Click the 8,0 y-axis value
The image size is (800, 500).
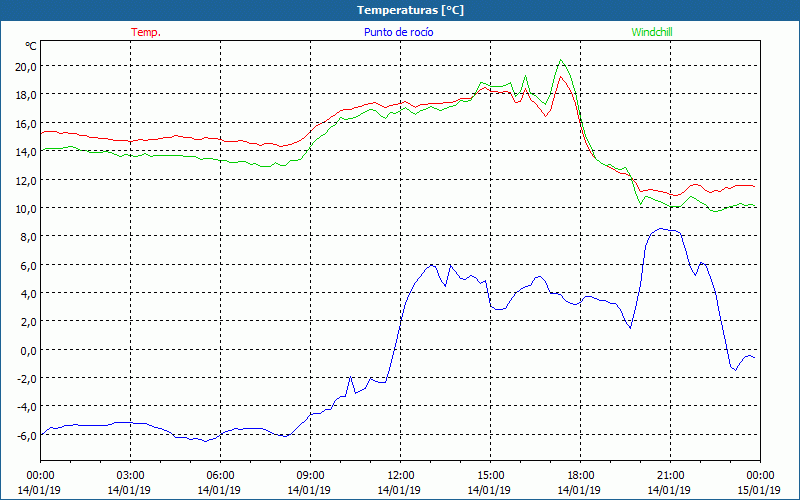(28, 237)
